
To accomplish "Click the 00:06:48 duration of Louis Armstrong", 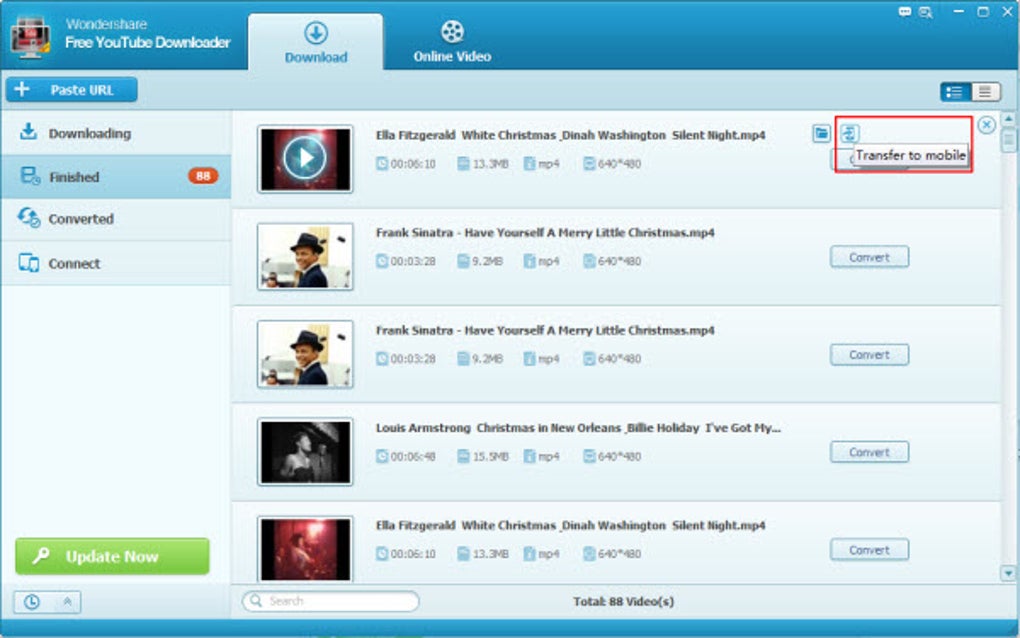I will 412,457.
